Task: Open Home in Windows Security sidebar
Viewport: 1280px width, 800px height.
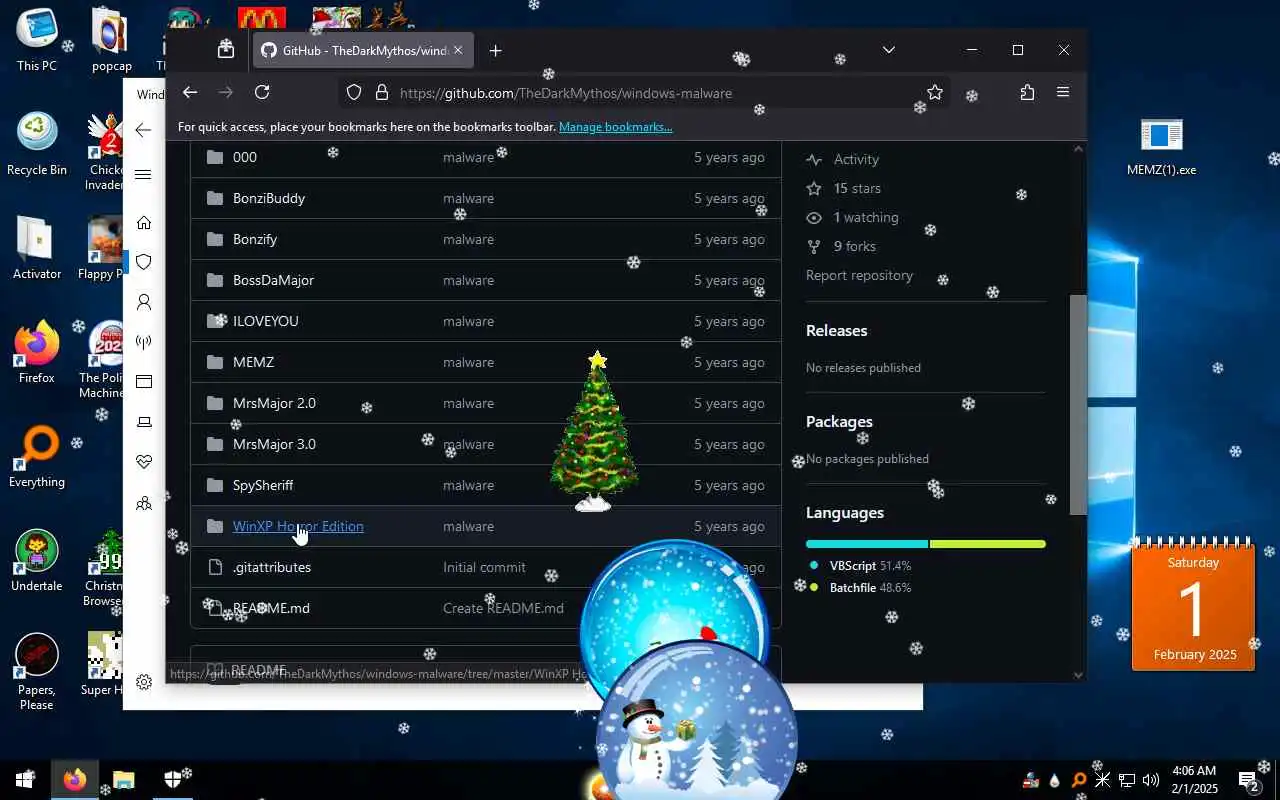Action: (144, 222)
